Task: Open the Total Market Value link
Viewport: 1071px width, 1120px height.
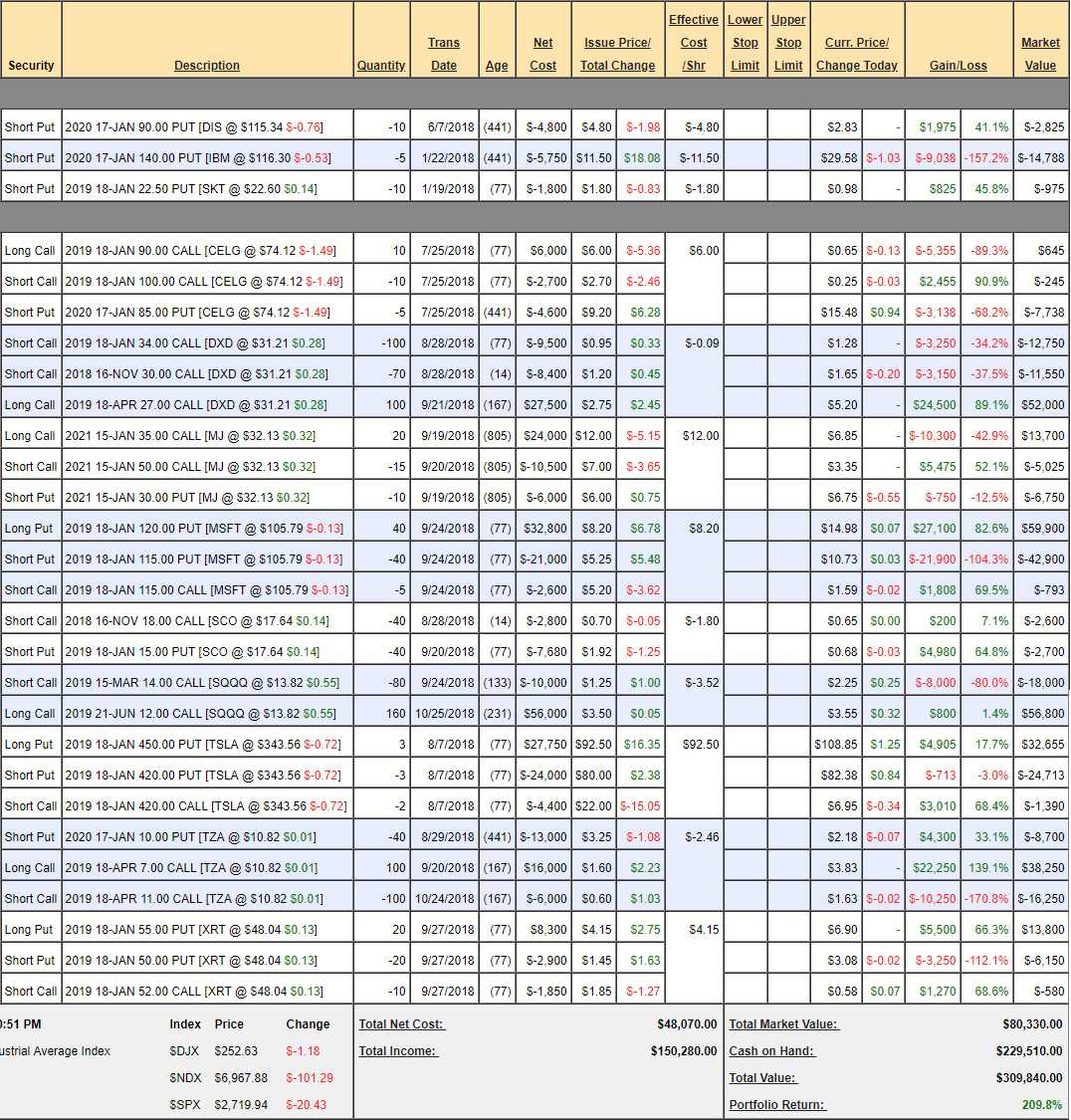Action: 783,1024
